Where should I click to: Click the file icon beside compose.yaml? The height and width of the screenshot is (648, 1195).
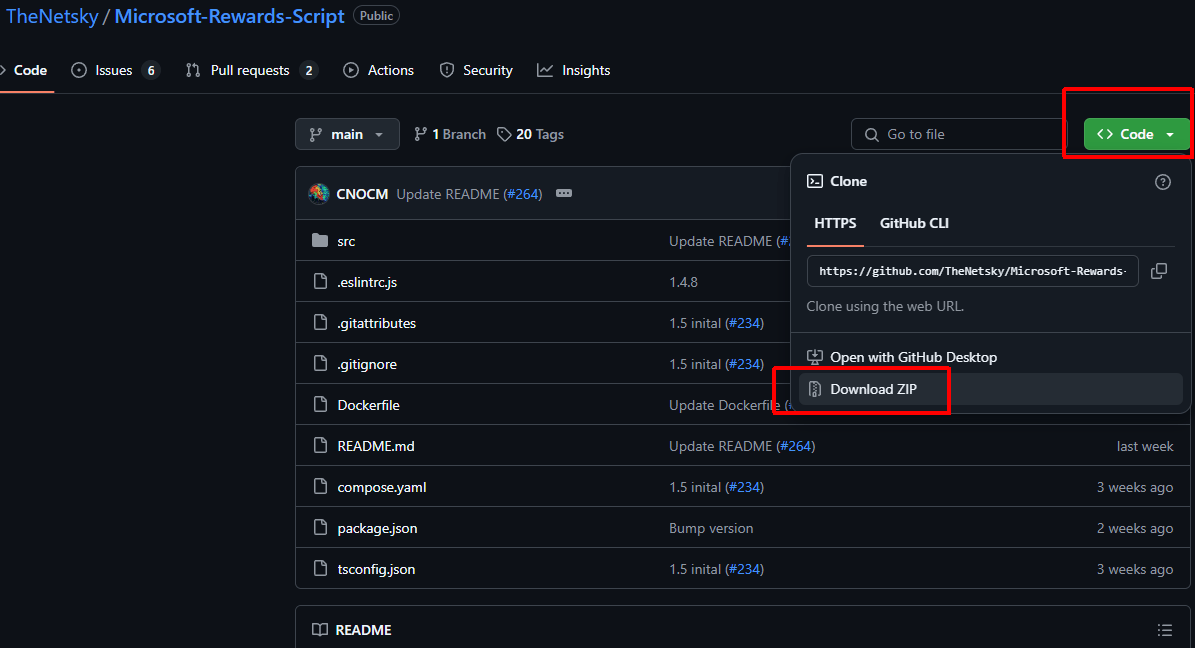coord(320,487)
